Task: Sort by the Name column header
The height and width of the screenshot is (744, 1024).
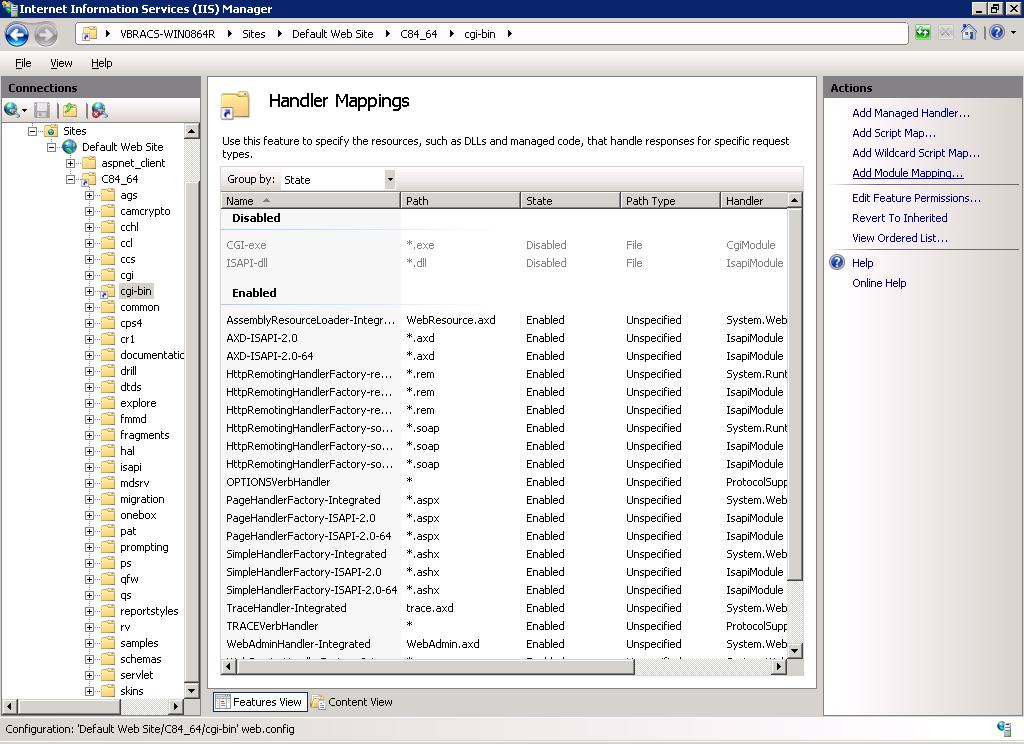Action: [x=310, y=201]
